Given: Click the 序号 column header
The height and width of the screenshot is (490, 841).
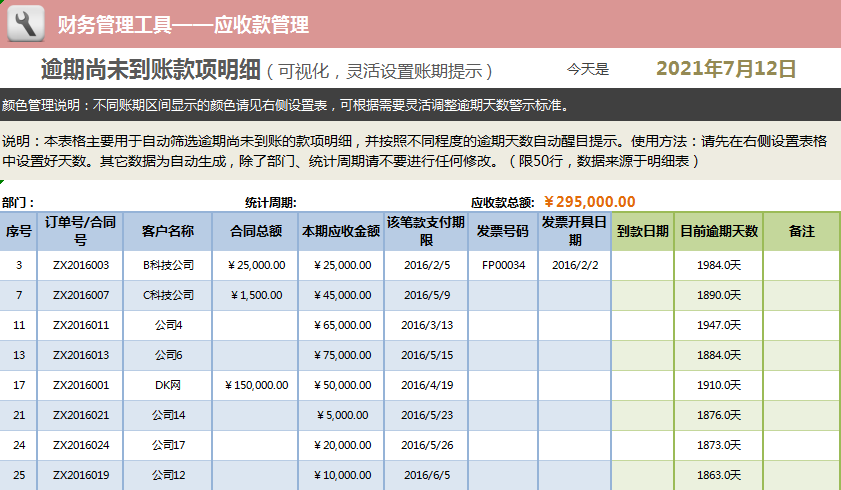Looking at the screenshot, I should pos(19,231).
